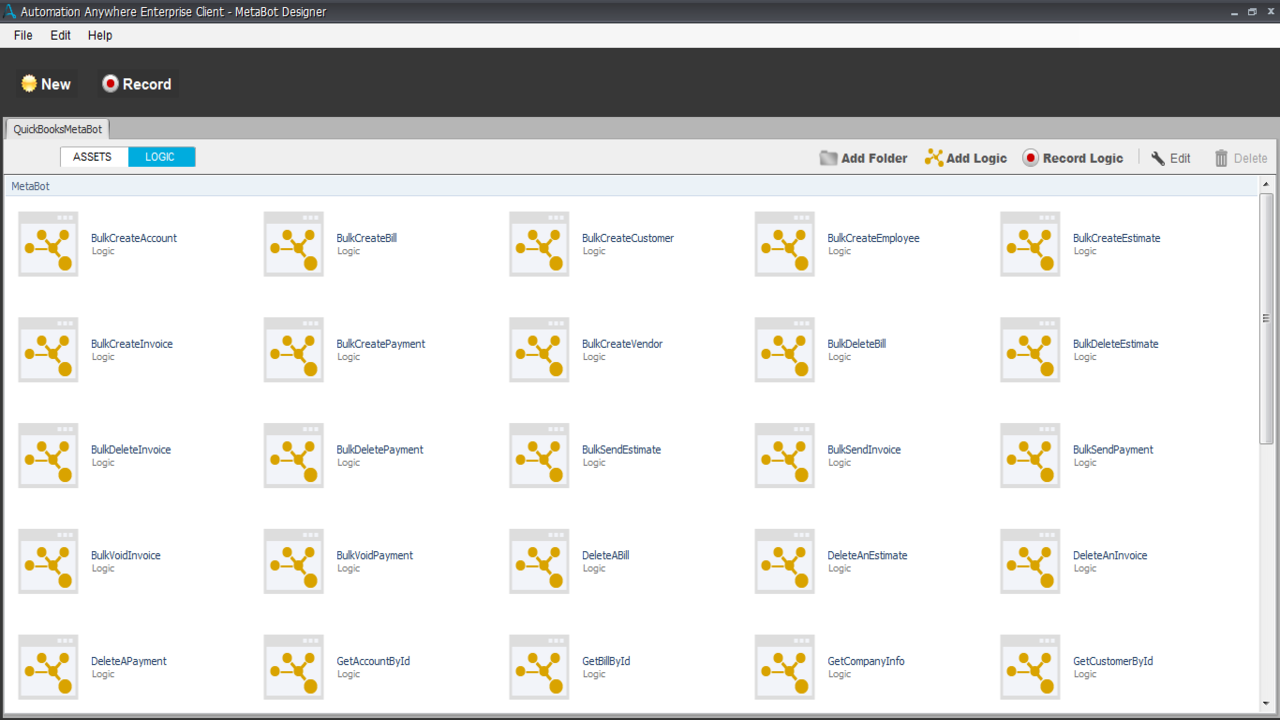The width and height of the screenshot is (1280, 720).
Task: Click the BulkCreateAccount logic icon
Action: 48,244
